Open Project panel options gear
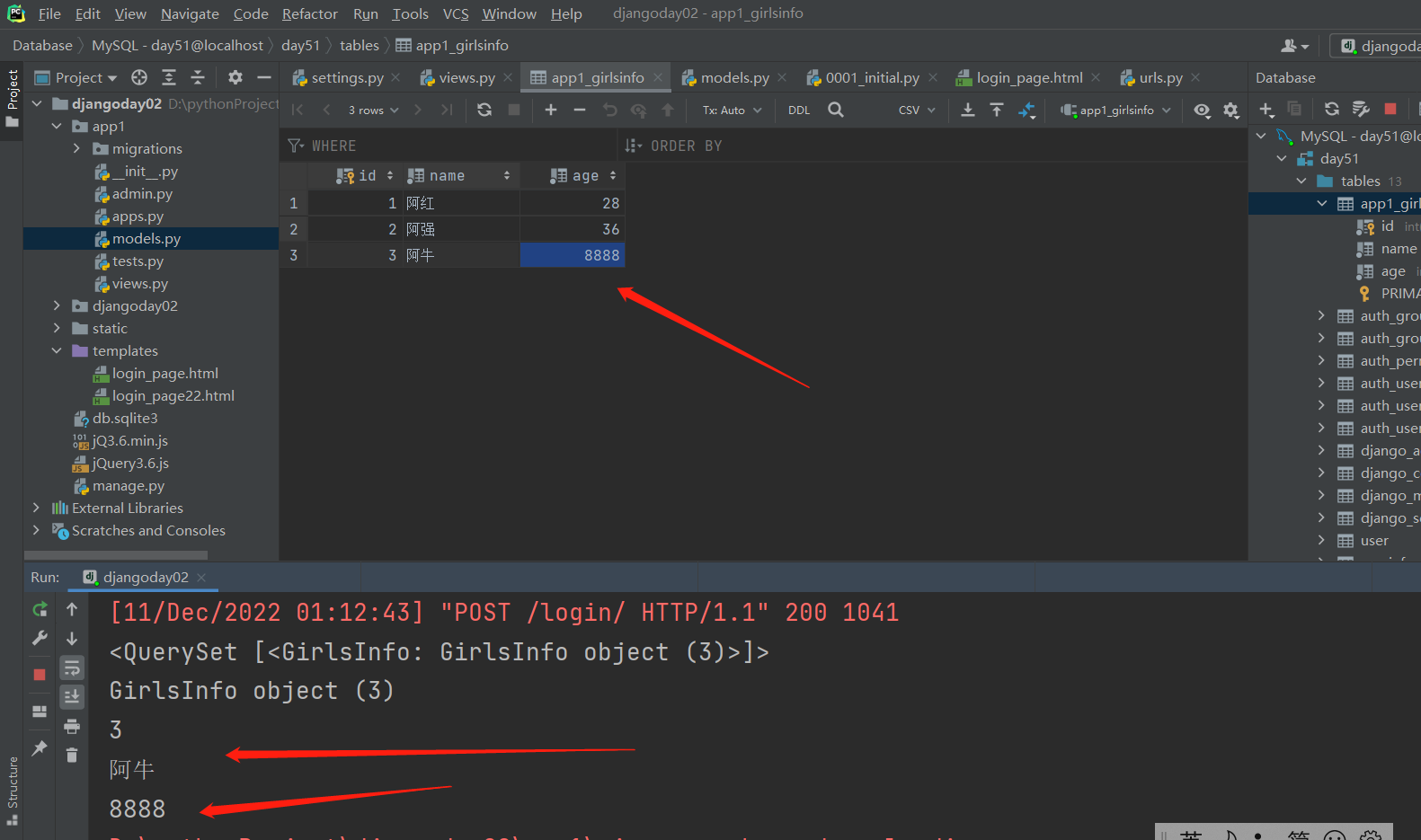The image size is (1421, 840). tap(235, 77)
